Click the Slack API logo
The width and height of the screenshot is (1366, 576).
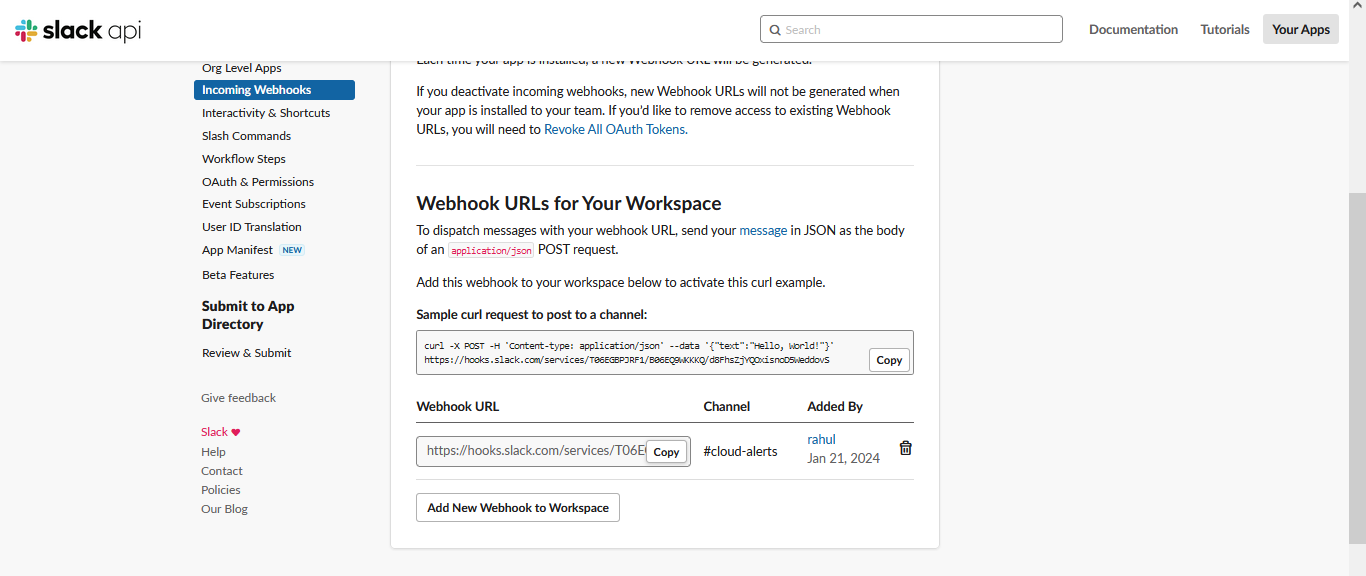76,29
